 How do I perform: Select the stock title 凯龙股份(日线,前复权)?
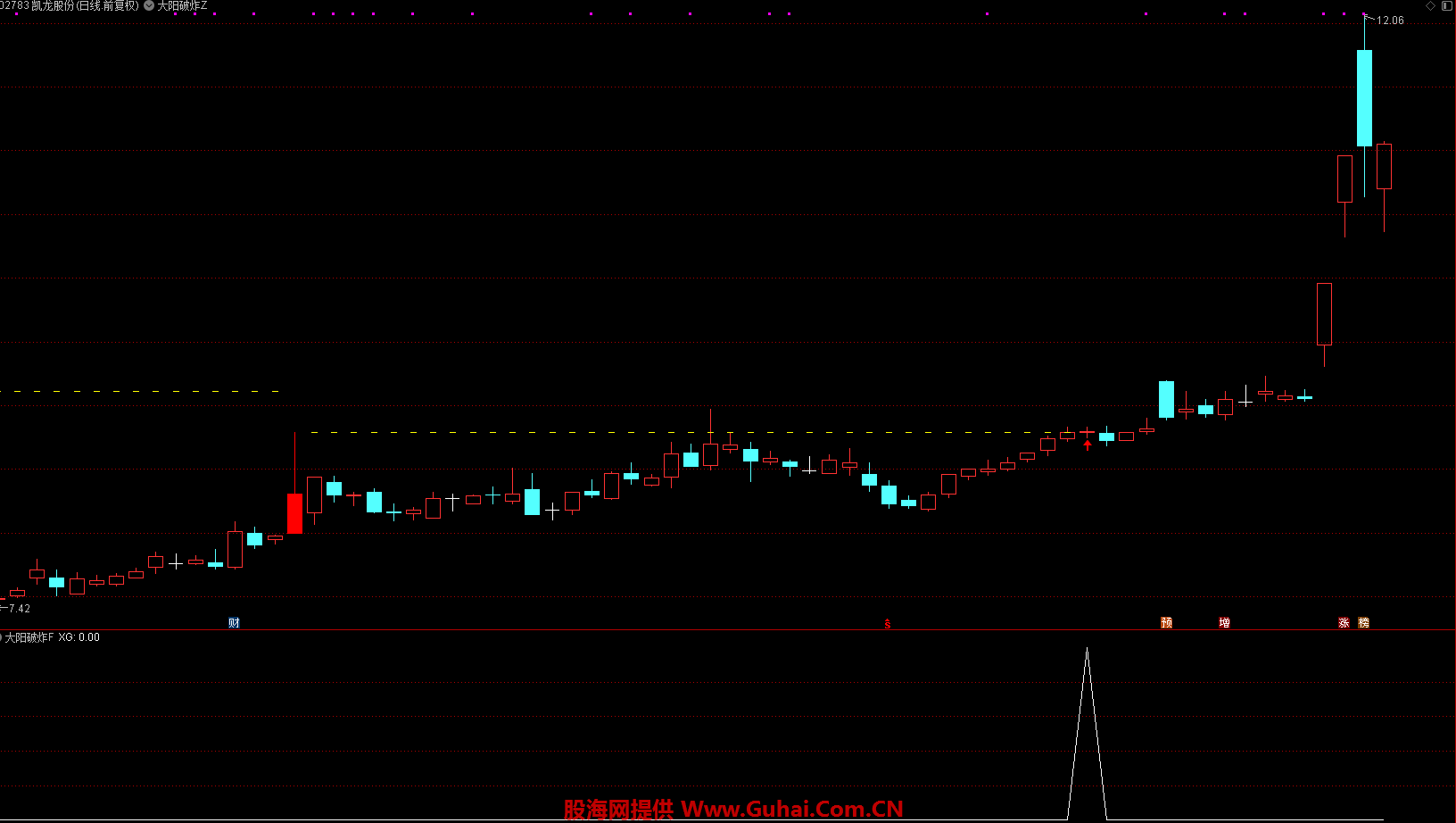pyautogui.click(x=85, y=6)
